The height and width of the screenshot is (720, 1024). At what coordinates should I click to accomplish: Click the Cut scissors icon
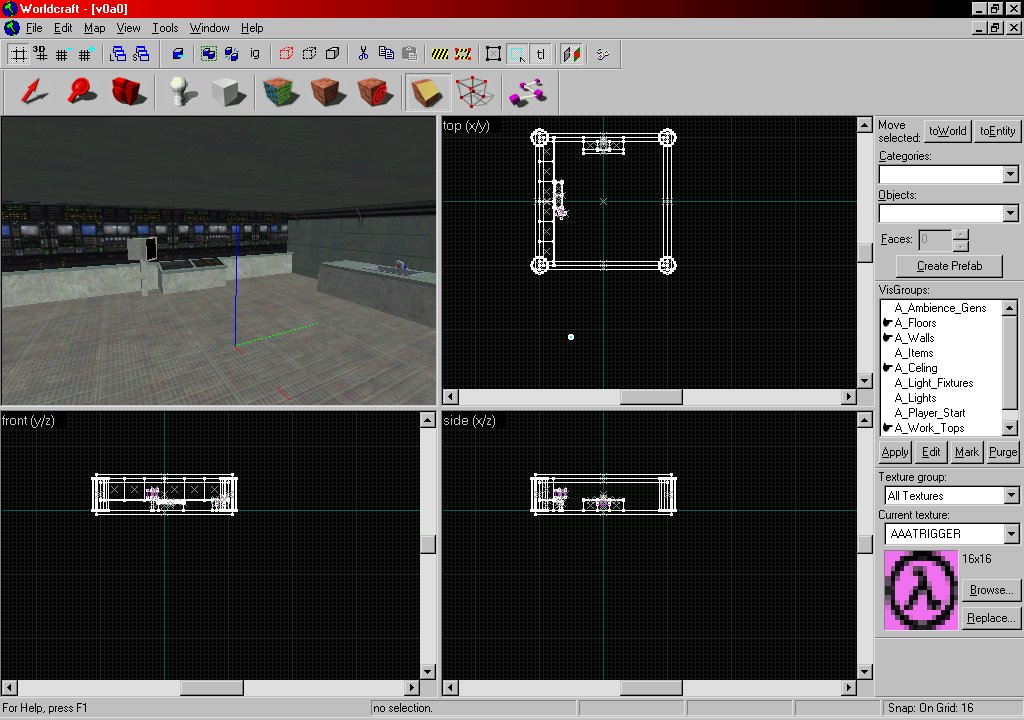coord(363,54)
